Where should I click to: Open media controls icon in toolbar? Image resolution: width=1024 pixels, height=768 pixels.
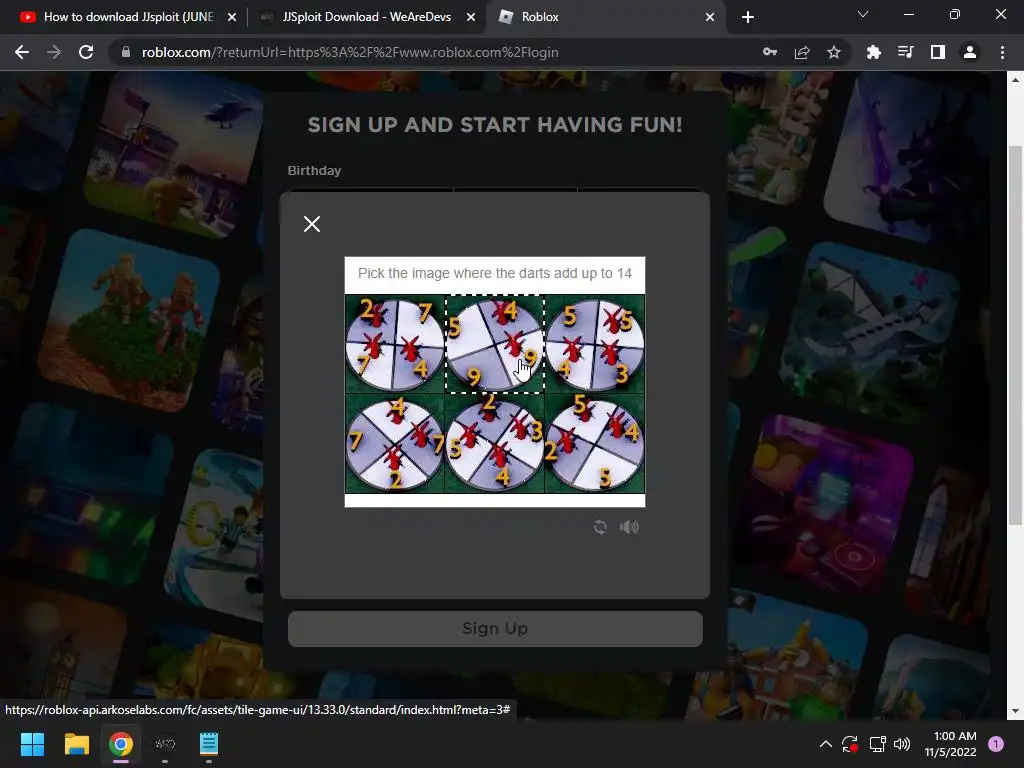click(906, 52)
